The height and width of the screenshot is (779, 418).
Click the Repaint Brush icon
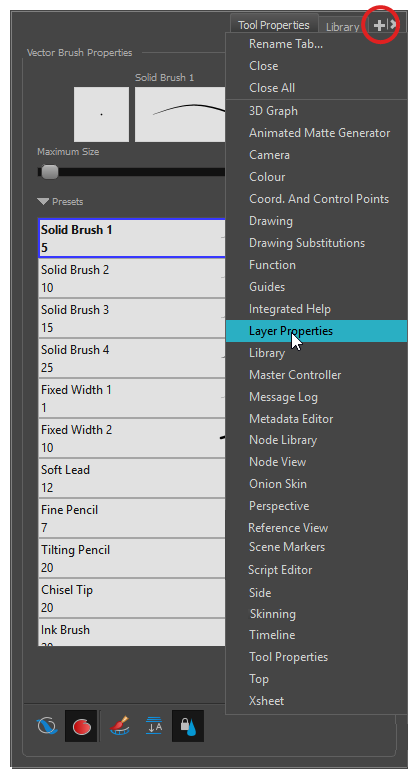click(119, 726)
